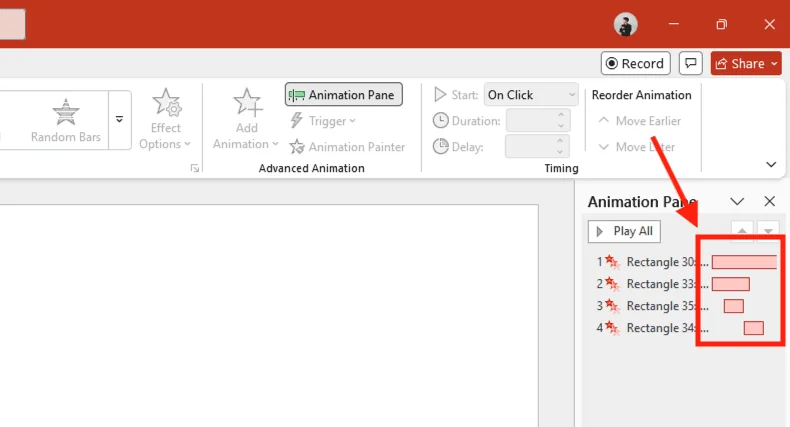Open the Start timing combo box
790x427 pixels.
(x=531, y=95)
